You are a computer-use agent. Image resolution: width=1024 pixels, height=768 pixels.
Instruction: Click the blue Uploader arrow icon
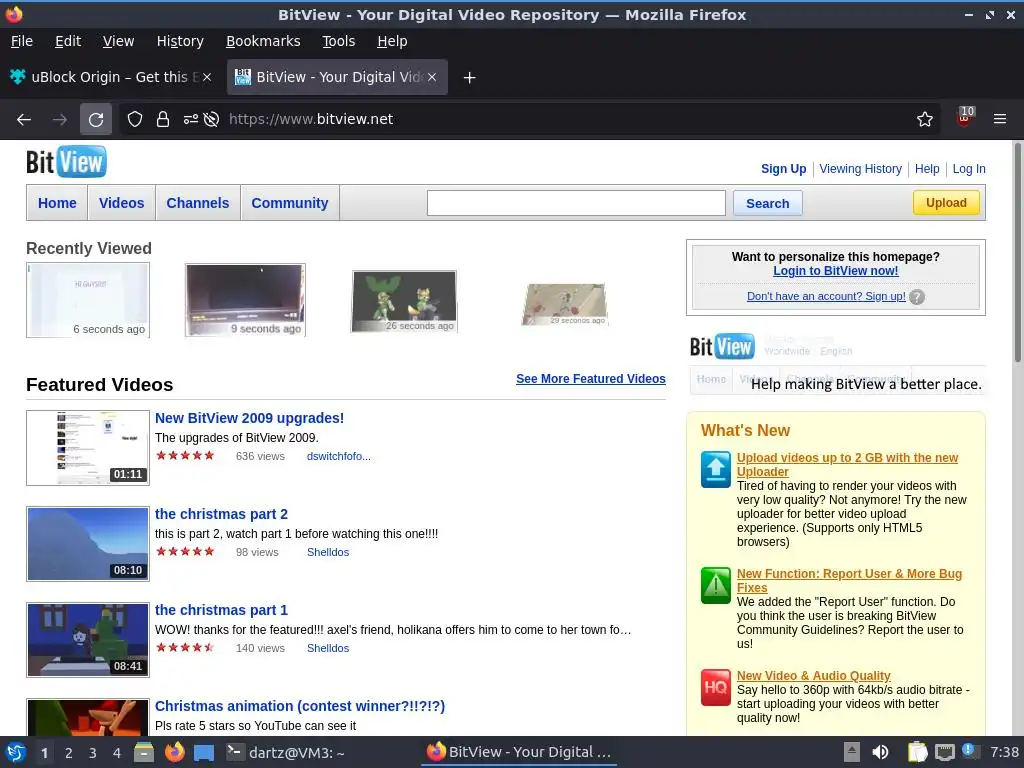coord(716,469)
